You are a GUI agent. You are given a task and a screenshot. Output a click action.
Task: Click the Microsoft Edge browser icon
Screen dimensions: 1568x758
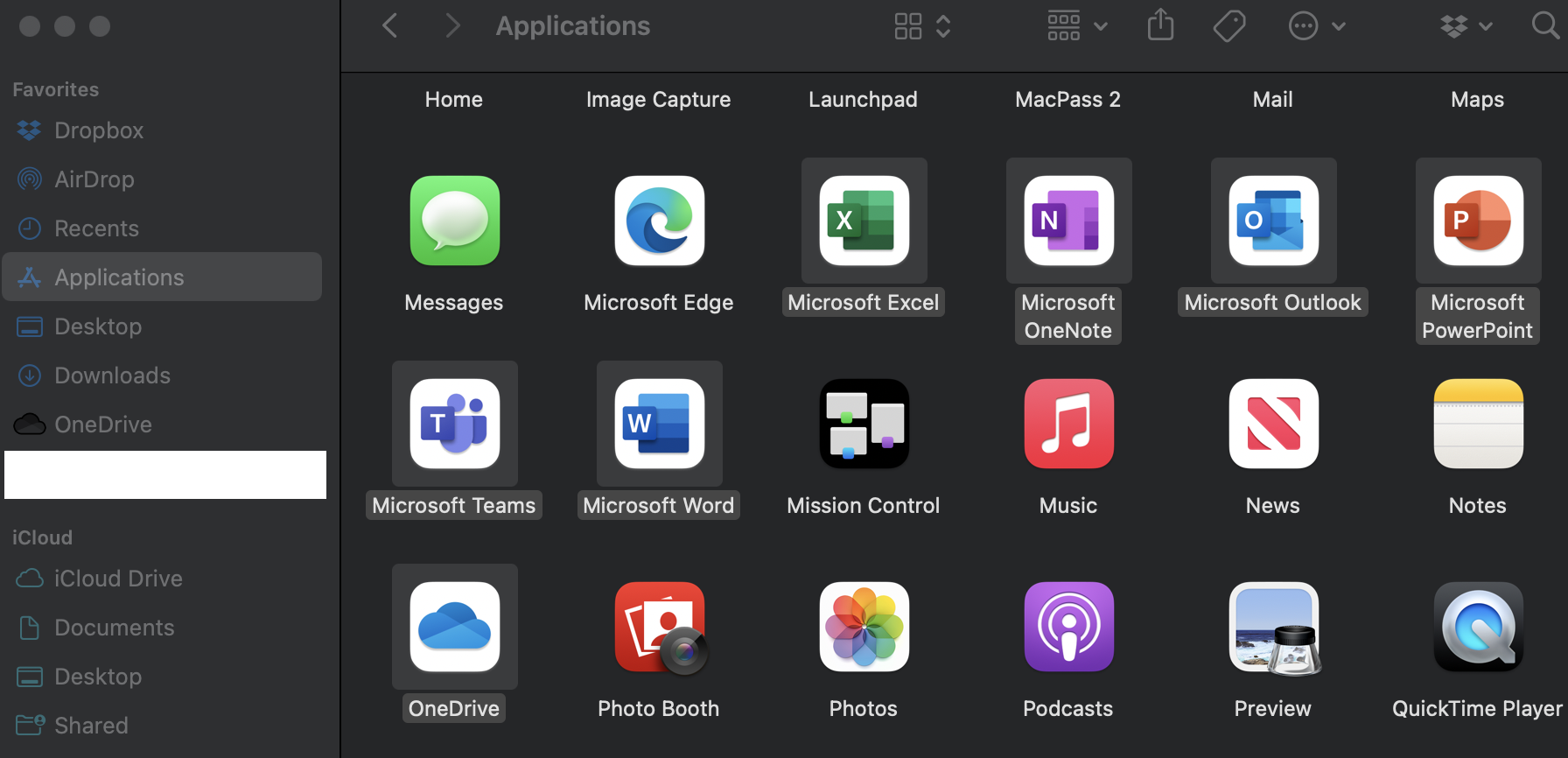coord(659,221)
